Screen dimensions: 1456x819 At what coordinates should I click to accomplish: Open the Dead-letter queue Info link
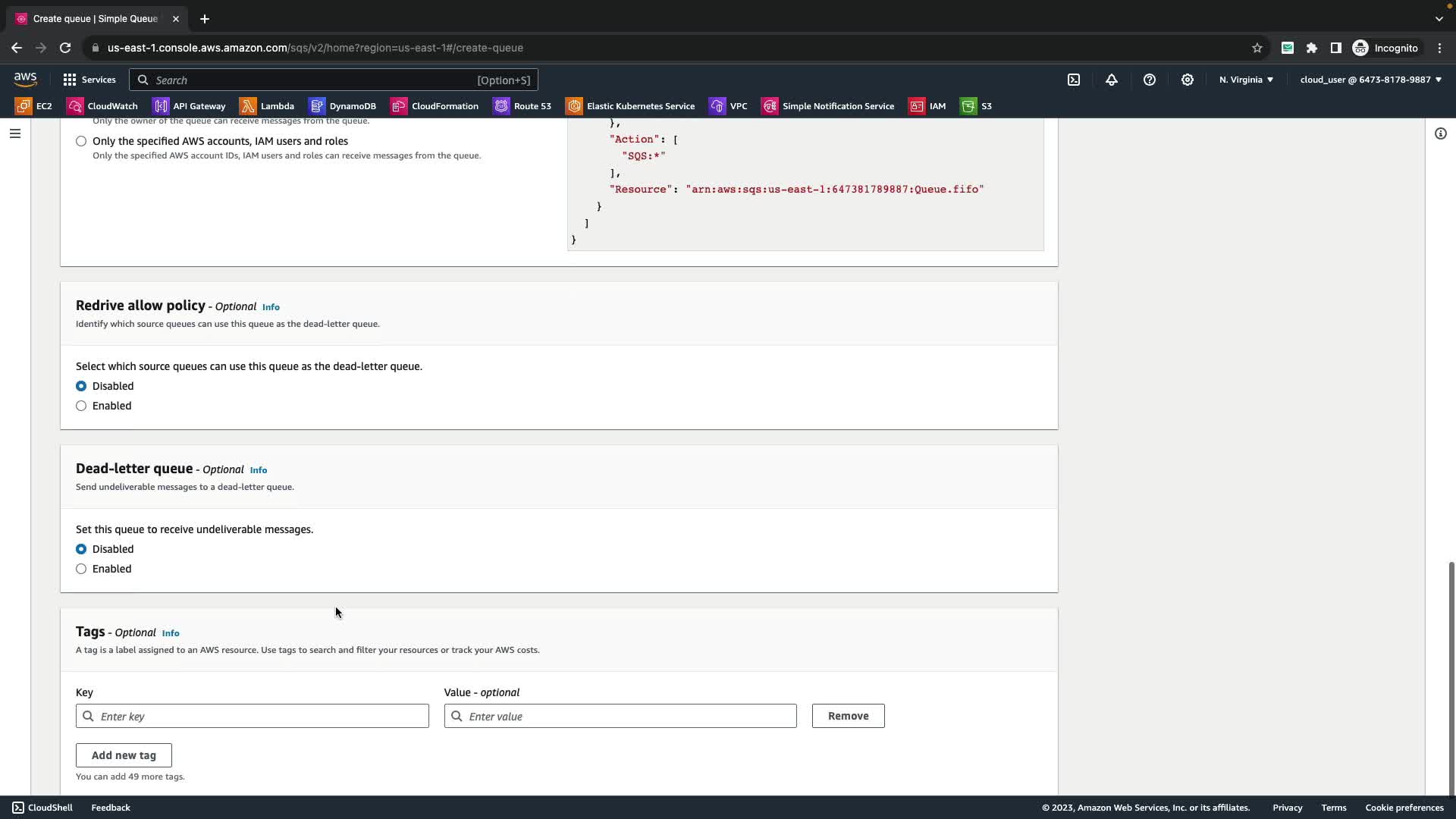pyautogui.click(x=259, y=470)
